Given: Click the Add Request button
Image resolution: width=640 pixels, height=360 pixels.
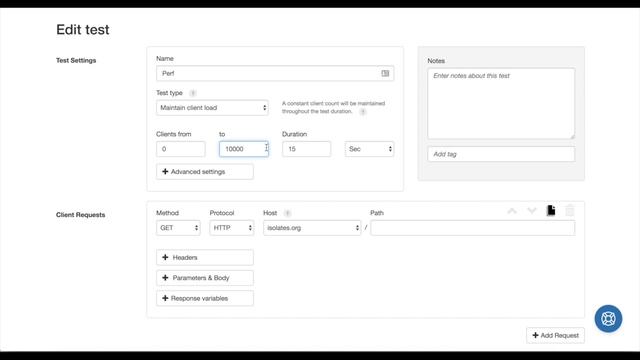Looking at the screenshot, I should pyautogui.click(x=555, y=336).
